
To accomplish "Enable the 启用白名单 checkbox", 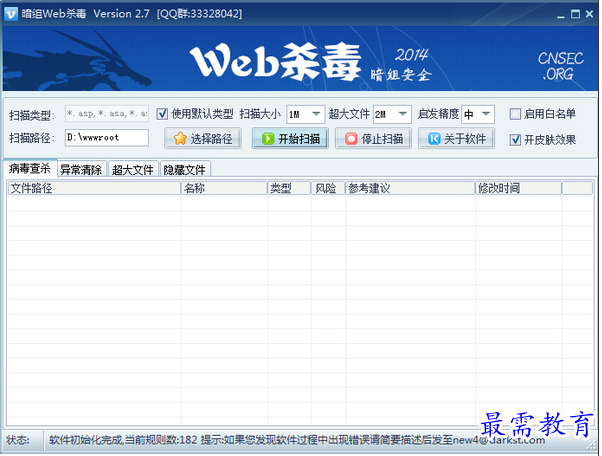I will click(515, 114).
